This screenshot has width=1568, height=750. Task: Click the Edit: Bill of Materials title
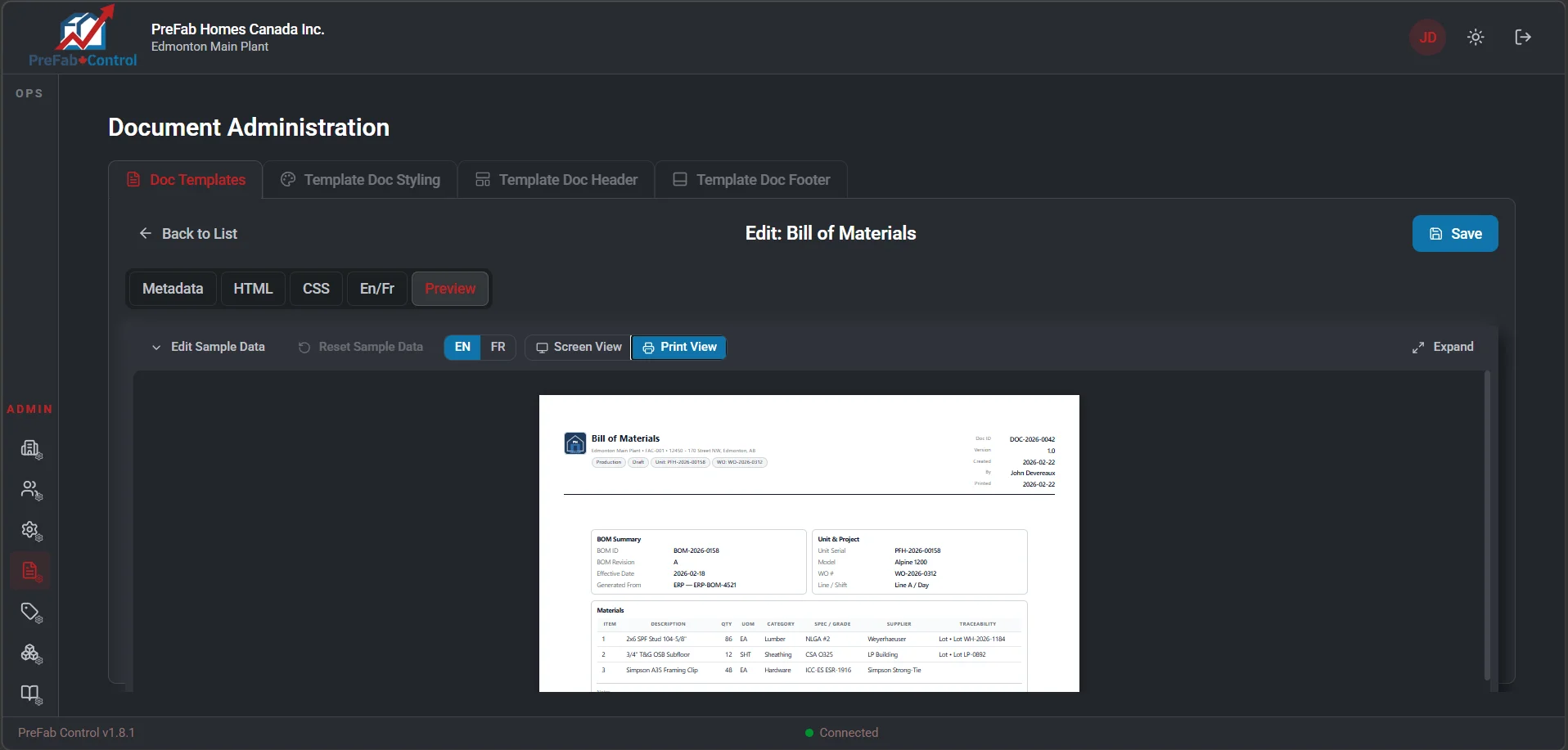pyautogui.click(x=831, y=233)
